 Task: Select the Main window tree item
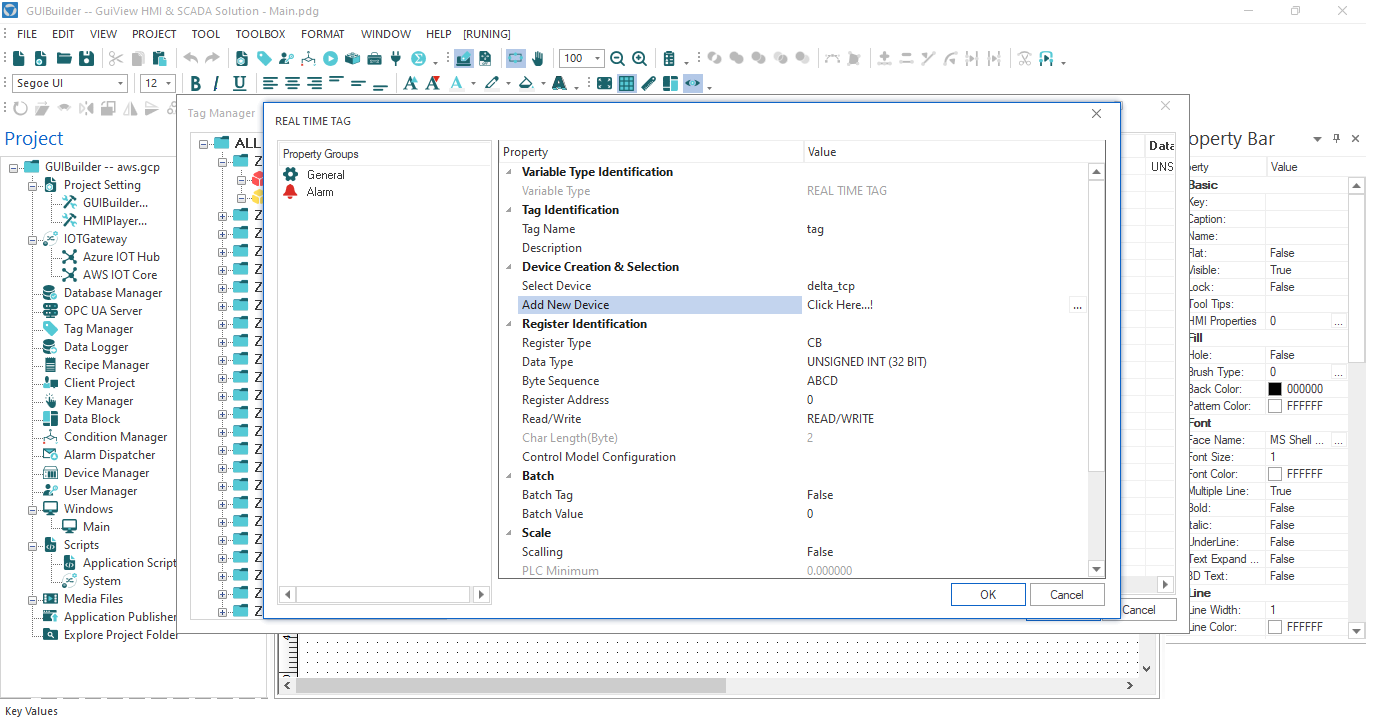coord(97,527)
